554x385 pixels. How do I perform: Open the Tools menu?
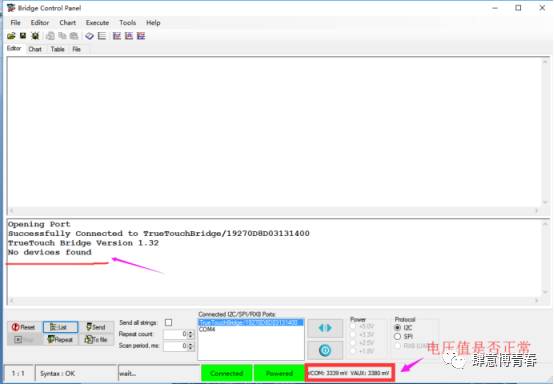coord(128,23)
